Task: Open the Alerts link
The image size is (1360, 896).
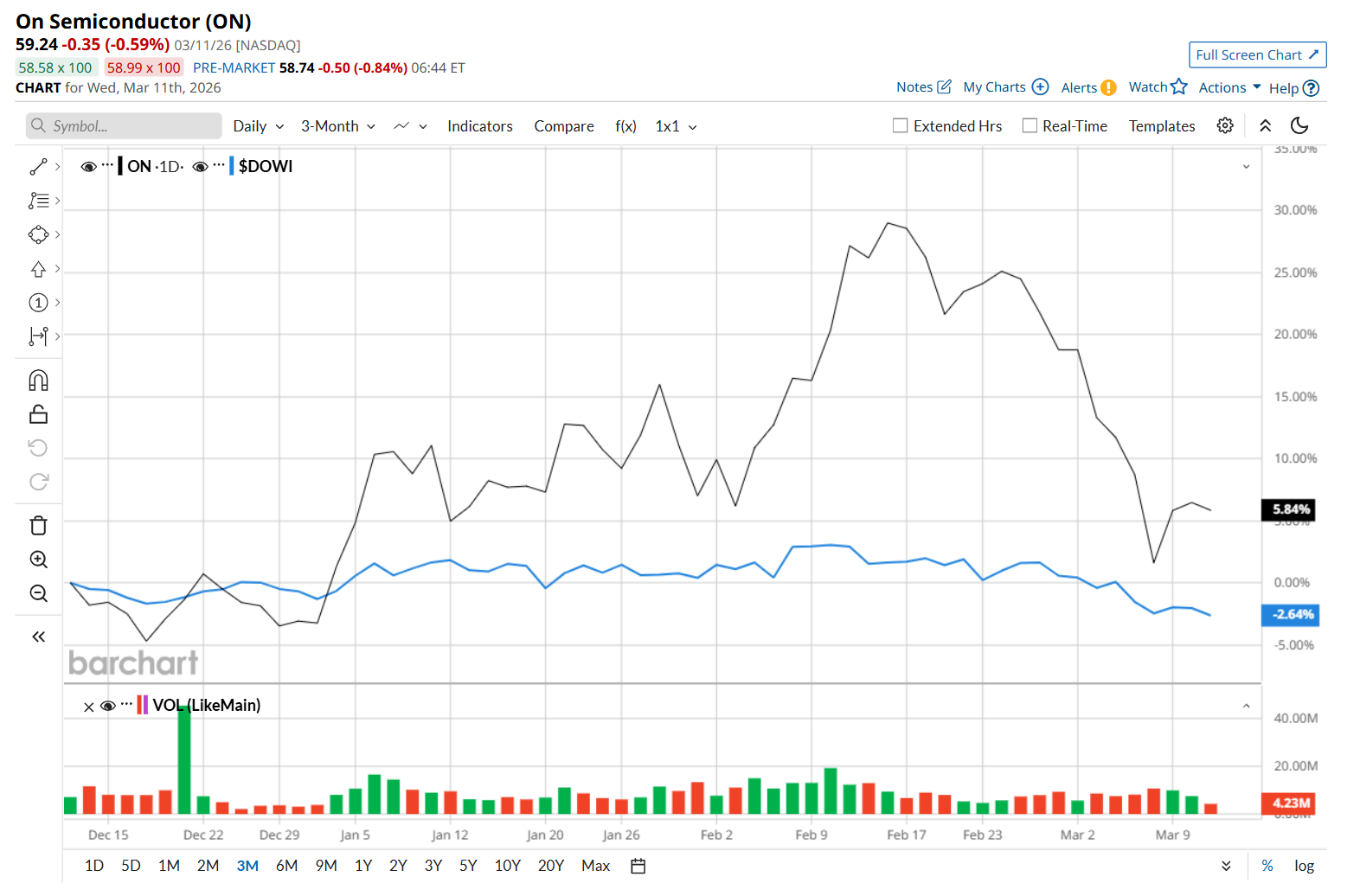Action: coord(1088,87)
